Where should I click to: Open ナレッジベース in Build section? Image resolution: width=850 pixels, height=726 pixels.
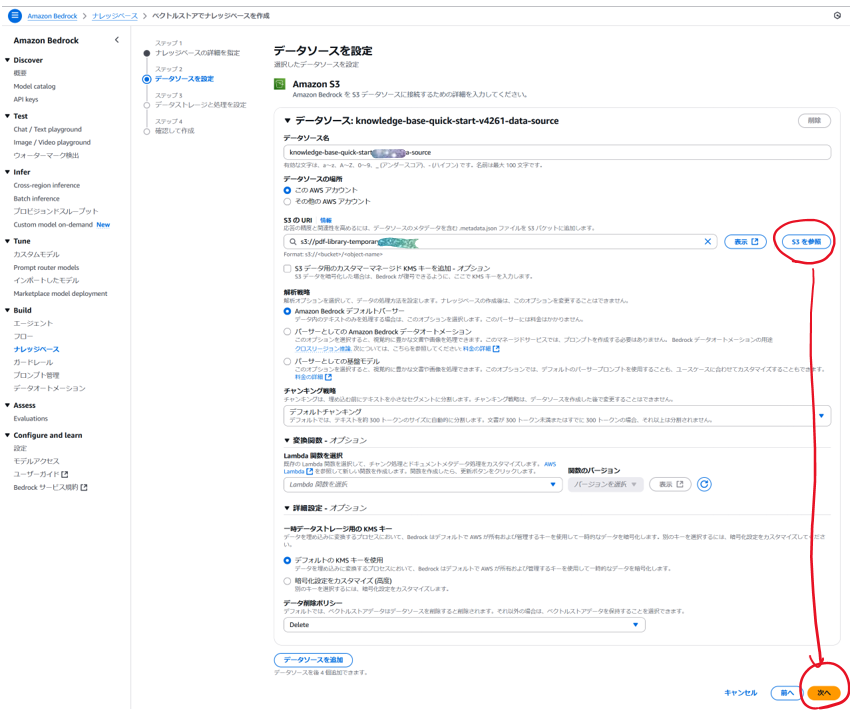click(36, 349)
